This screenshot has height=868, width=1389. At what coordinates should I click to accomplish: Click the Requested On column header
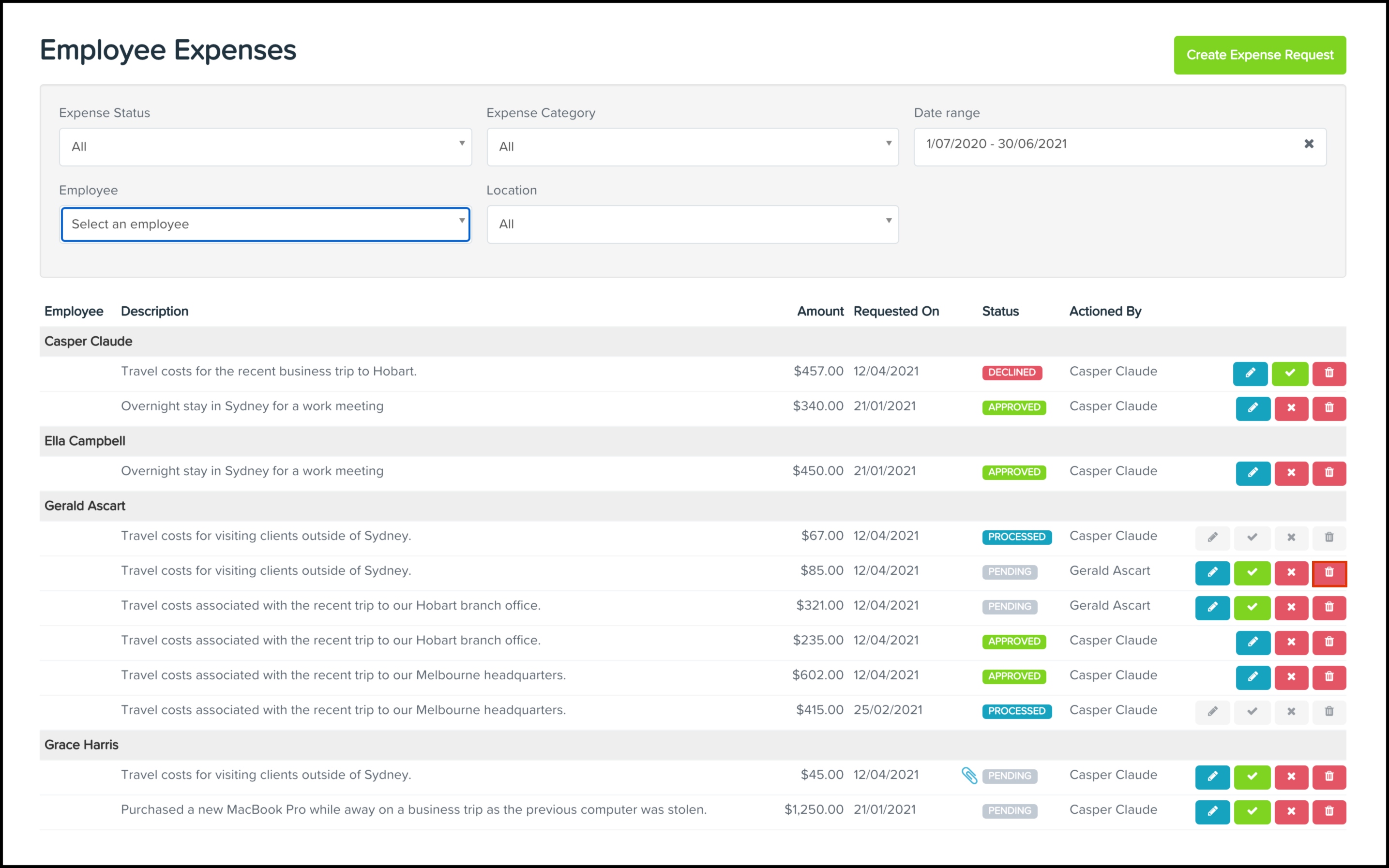coord(896,311)
